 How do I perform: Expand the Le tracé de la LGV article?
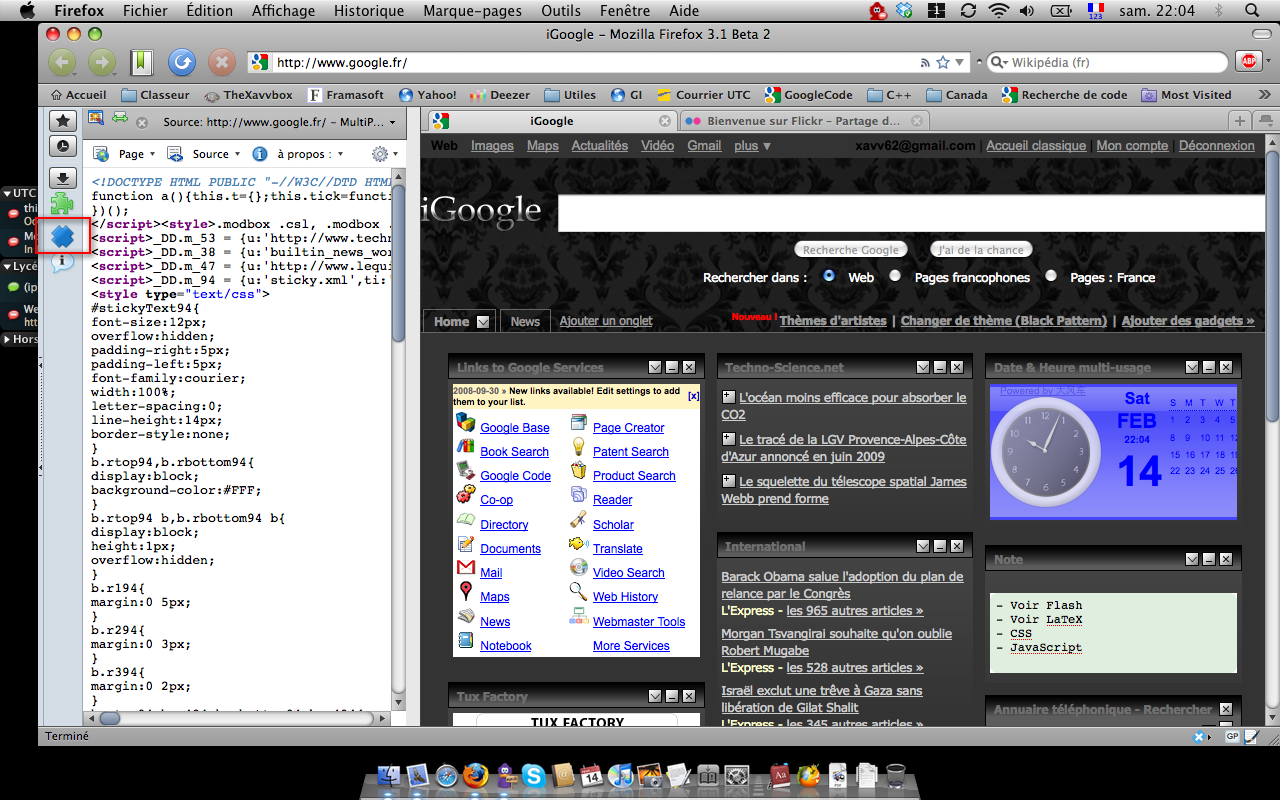pos(728,439)
